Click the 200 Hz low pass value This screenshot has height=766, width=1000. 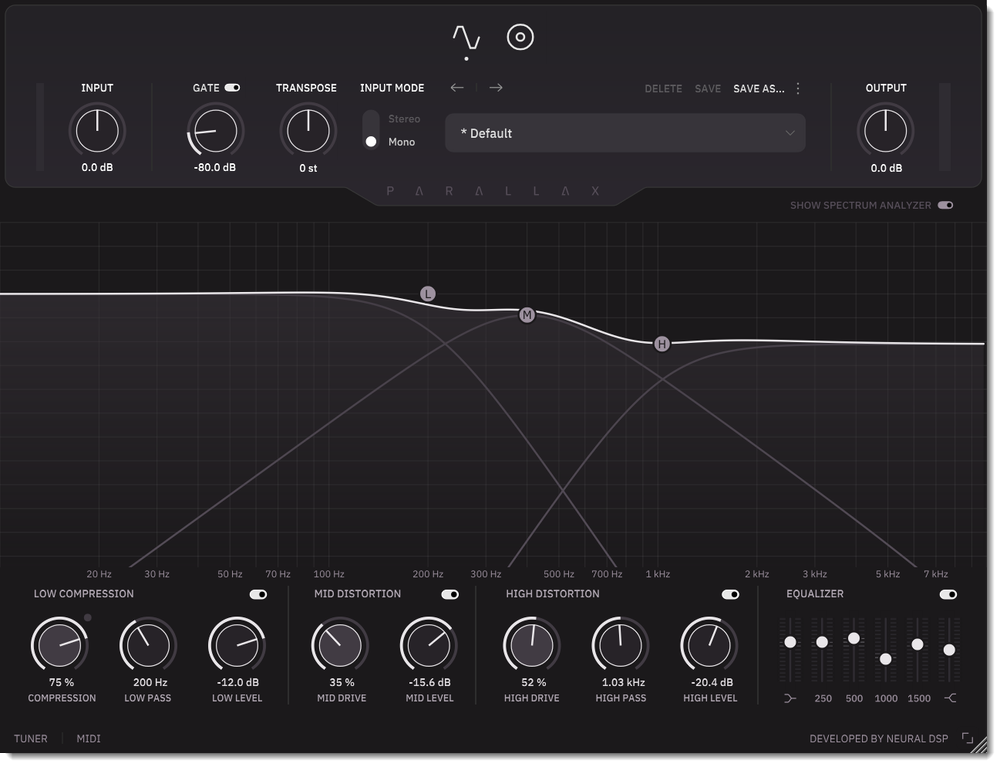pos(150,682)
